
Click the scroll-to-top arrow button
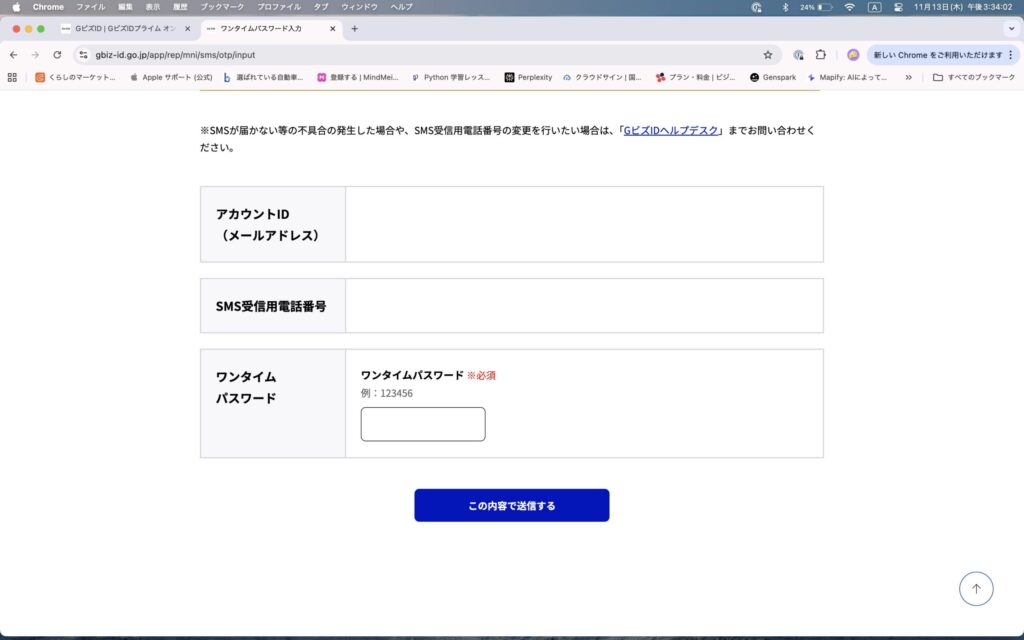[976, 589]
